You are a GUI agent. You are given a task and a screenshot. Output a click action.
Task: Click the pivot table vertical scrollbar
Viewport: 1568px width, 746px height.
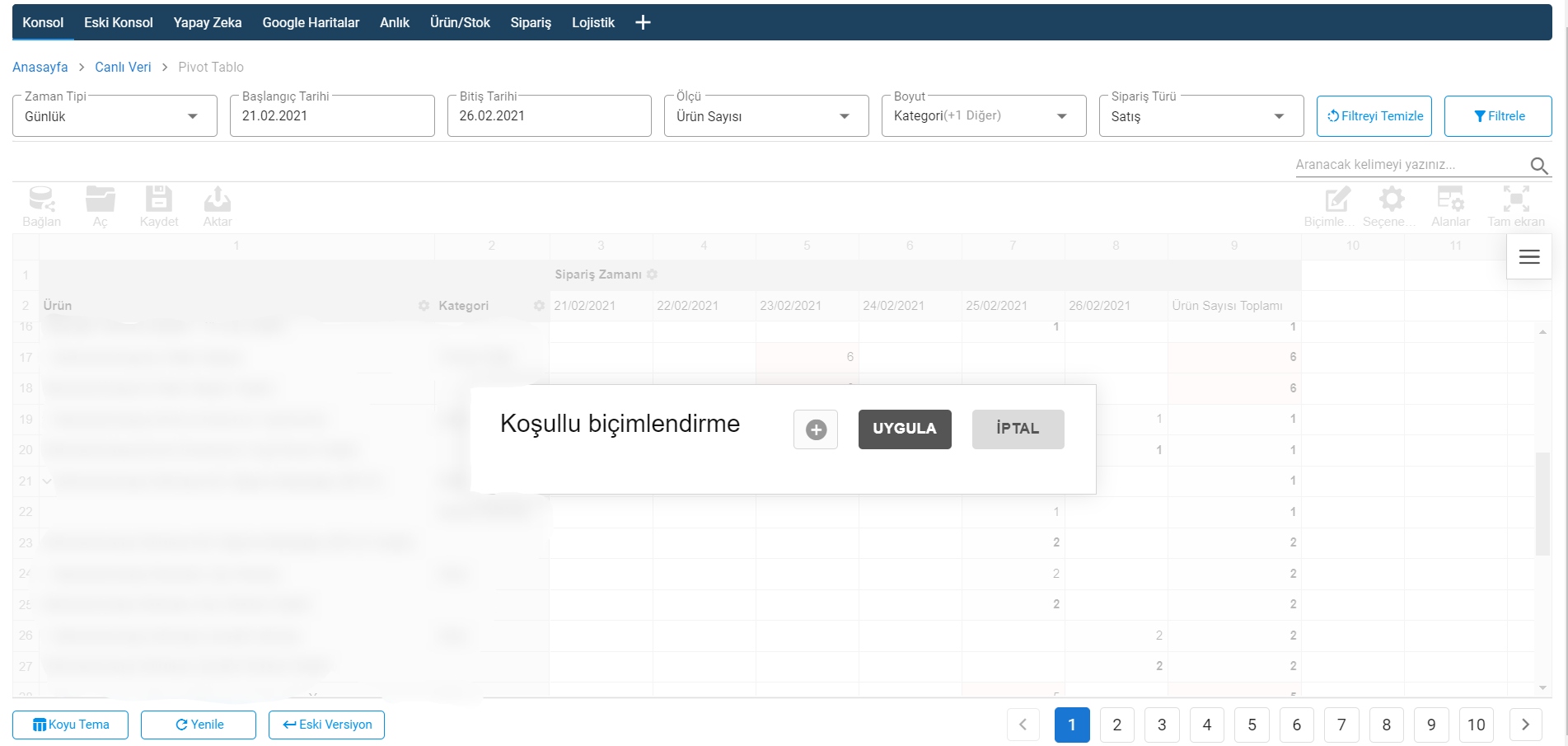[x=1542, y=504]
